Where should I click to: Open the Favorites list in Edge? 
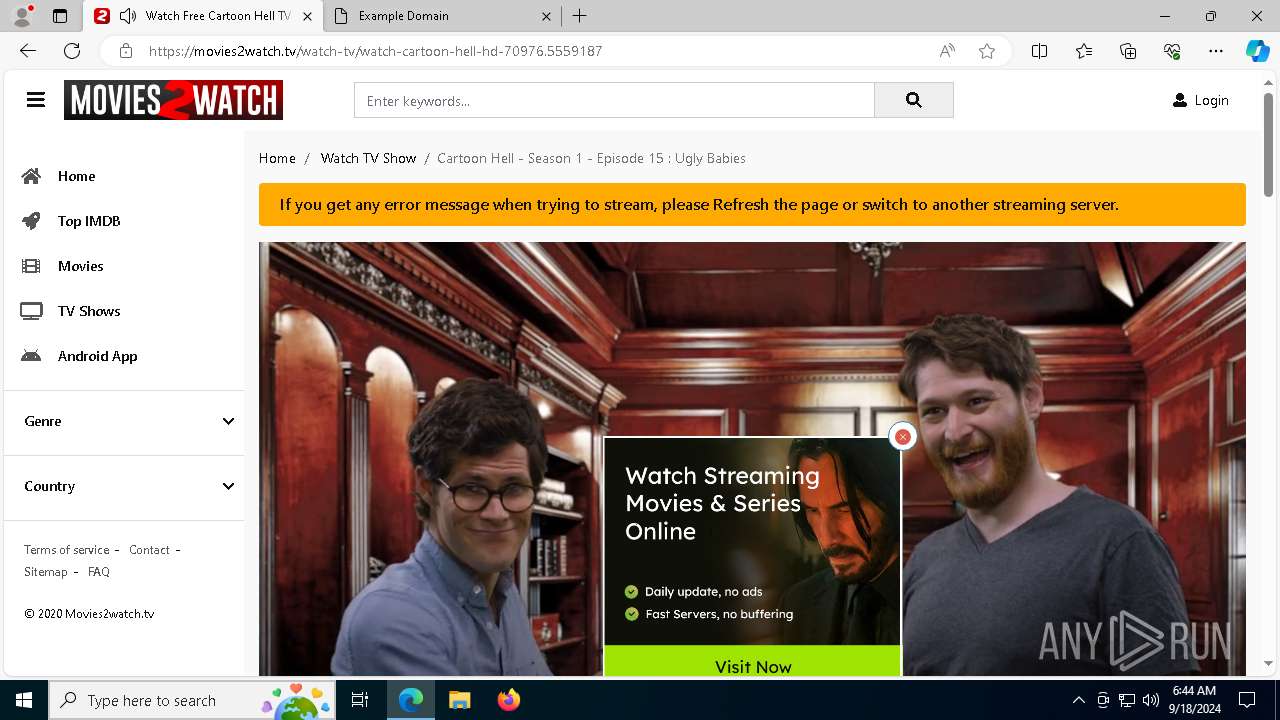tap(1084, 51)
